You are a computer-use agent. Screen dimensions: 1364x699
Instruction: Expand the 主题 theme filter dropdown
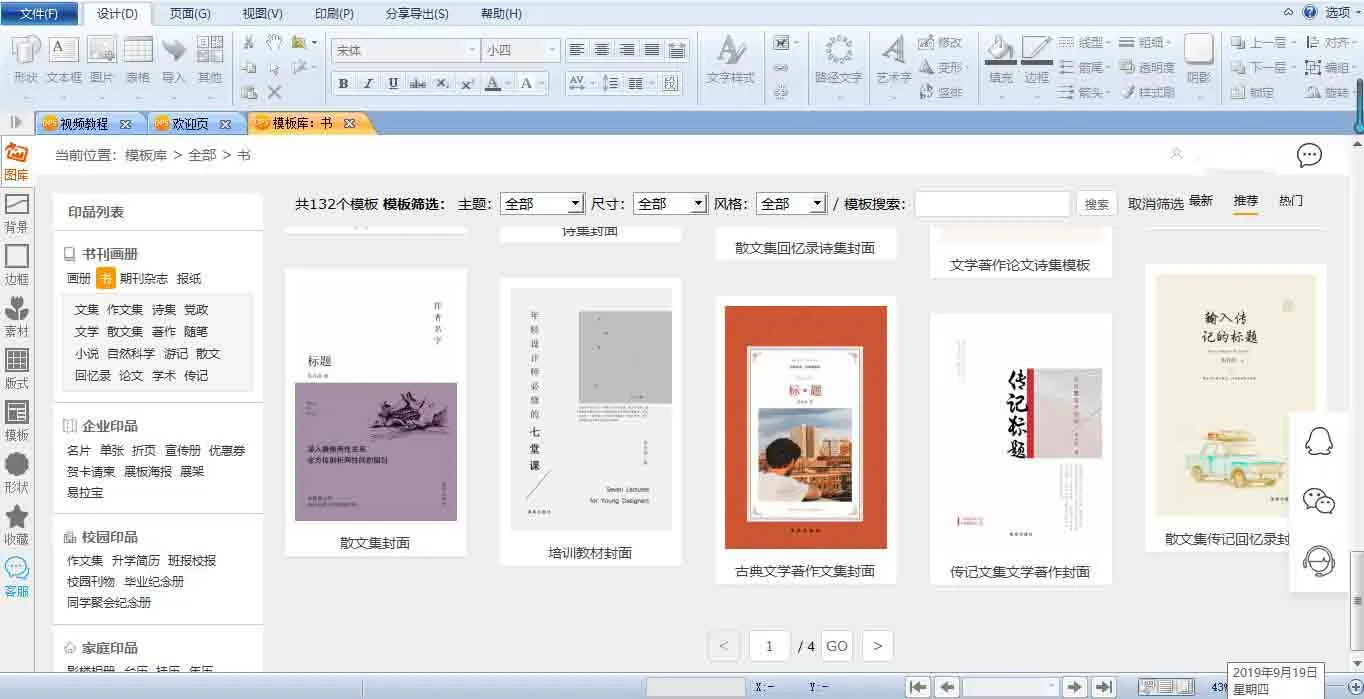[541, 204]
